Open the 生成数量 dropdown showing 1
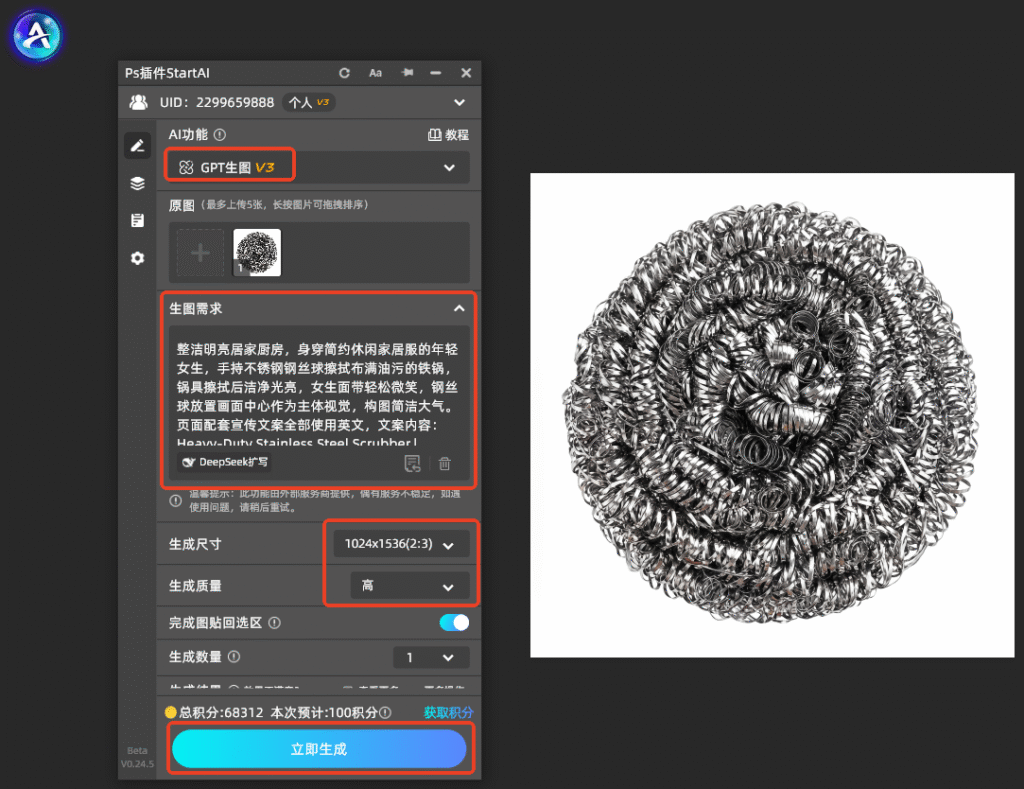The width and height of the screenshot is (1024, 789). (431, 658)
